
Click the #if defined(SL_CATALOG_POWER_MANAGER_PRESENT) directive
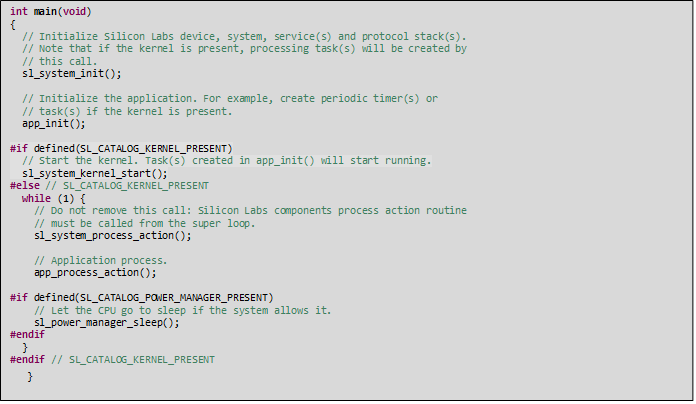pos(141,297)
